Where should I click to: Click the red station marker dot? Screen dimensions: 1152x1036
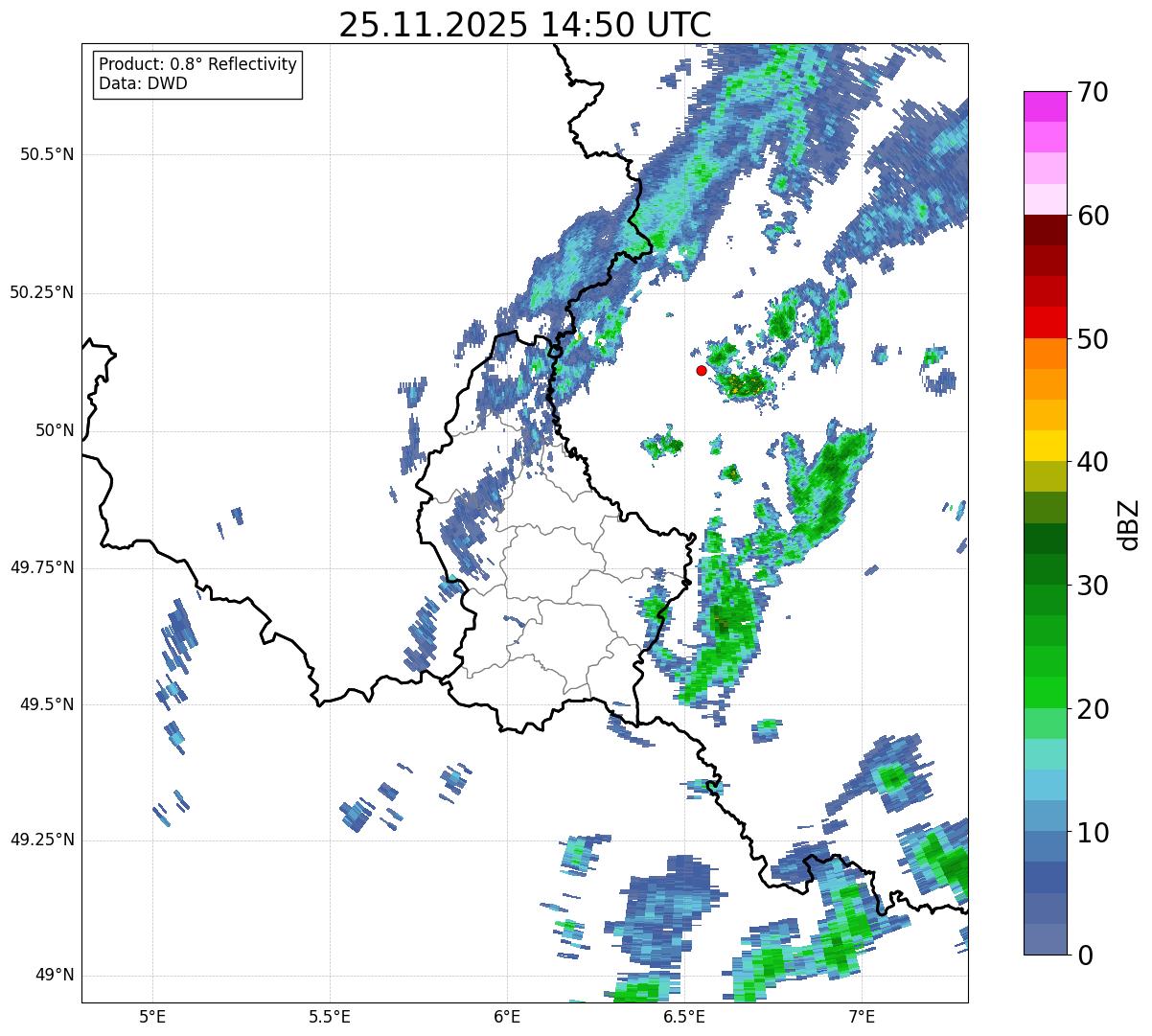[x=702, y=370]
